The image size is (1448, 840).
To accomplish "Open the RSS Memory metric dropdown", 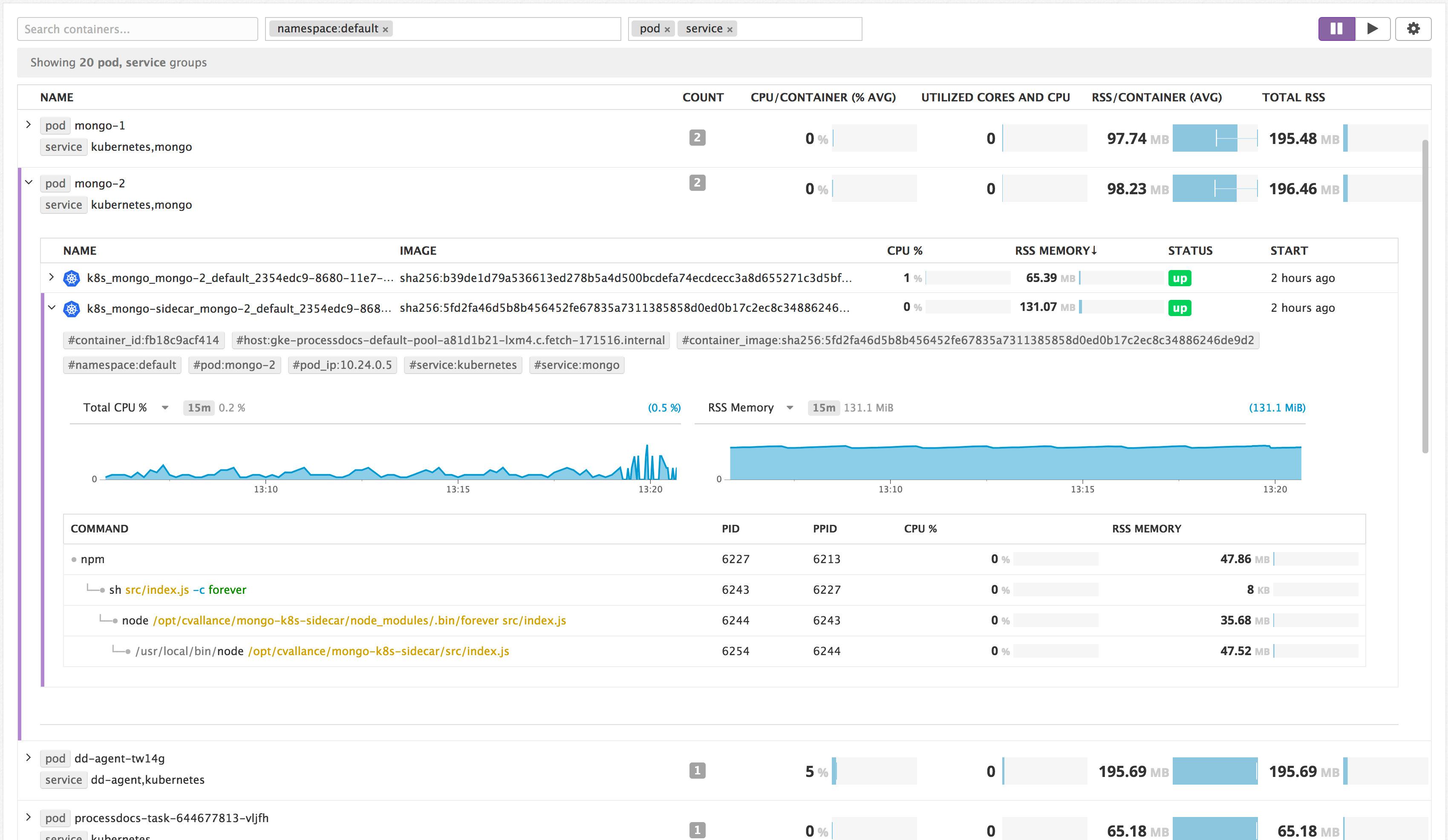I will tap(790, 407).
